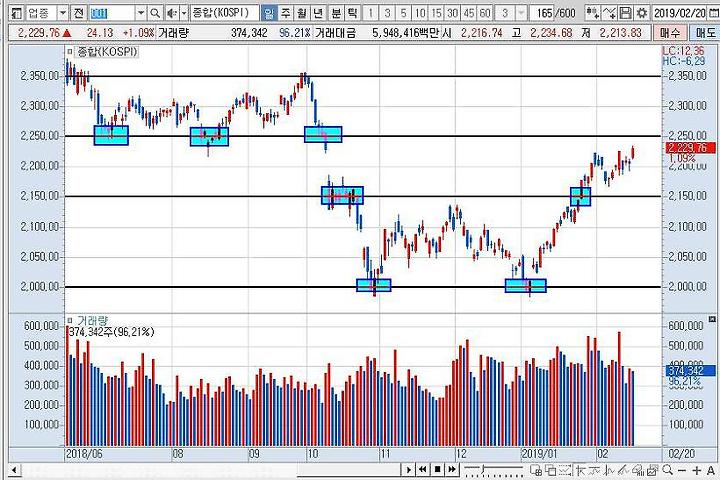Image resolution: width=720 pixels, height=480 pixels.
Task: Click the add chart window icon
Action: point(536,470)
